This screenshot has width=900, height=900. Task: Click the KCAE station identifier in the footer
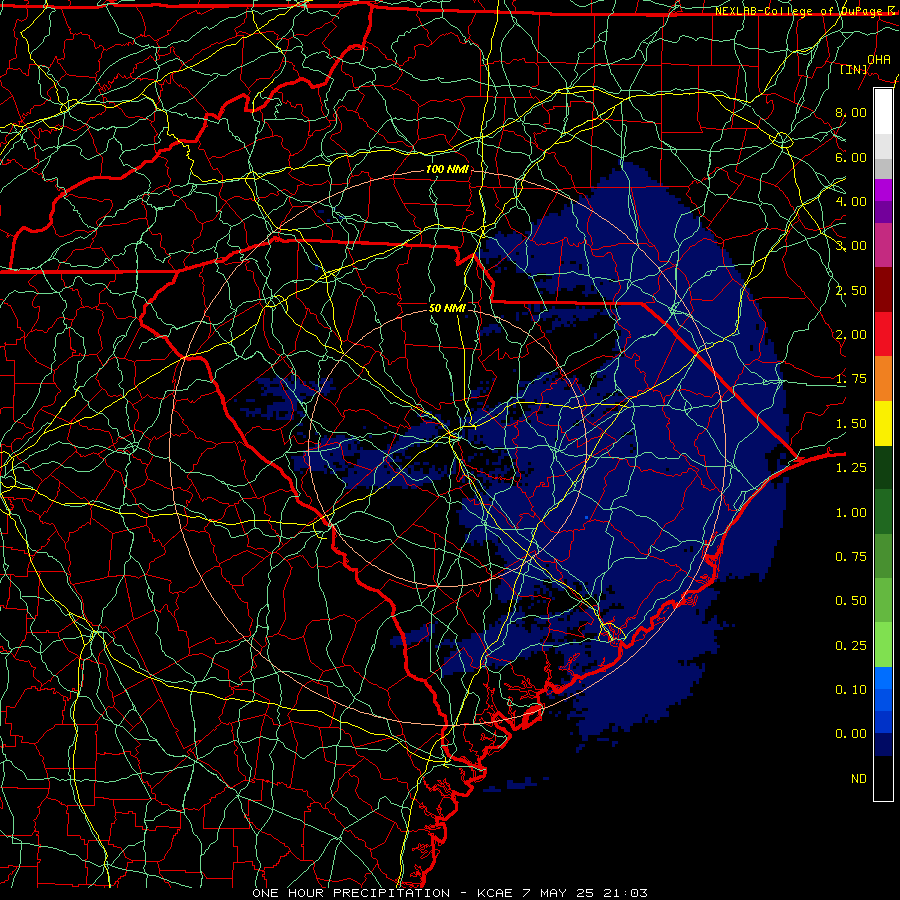pos(495,893)
